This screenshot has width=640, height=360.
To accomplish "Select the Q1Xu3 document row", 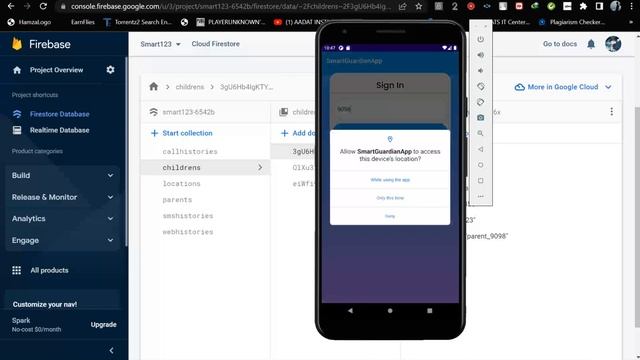I will pos(303,167).
